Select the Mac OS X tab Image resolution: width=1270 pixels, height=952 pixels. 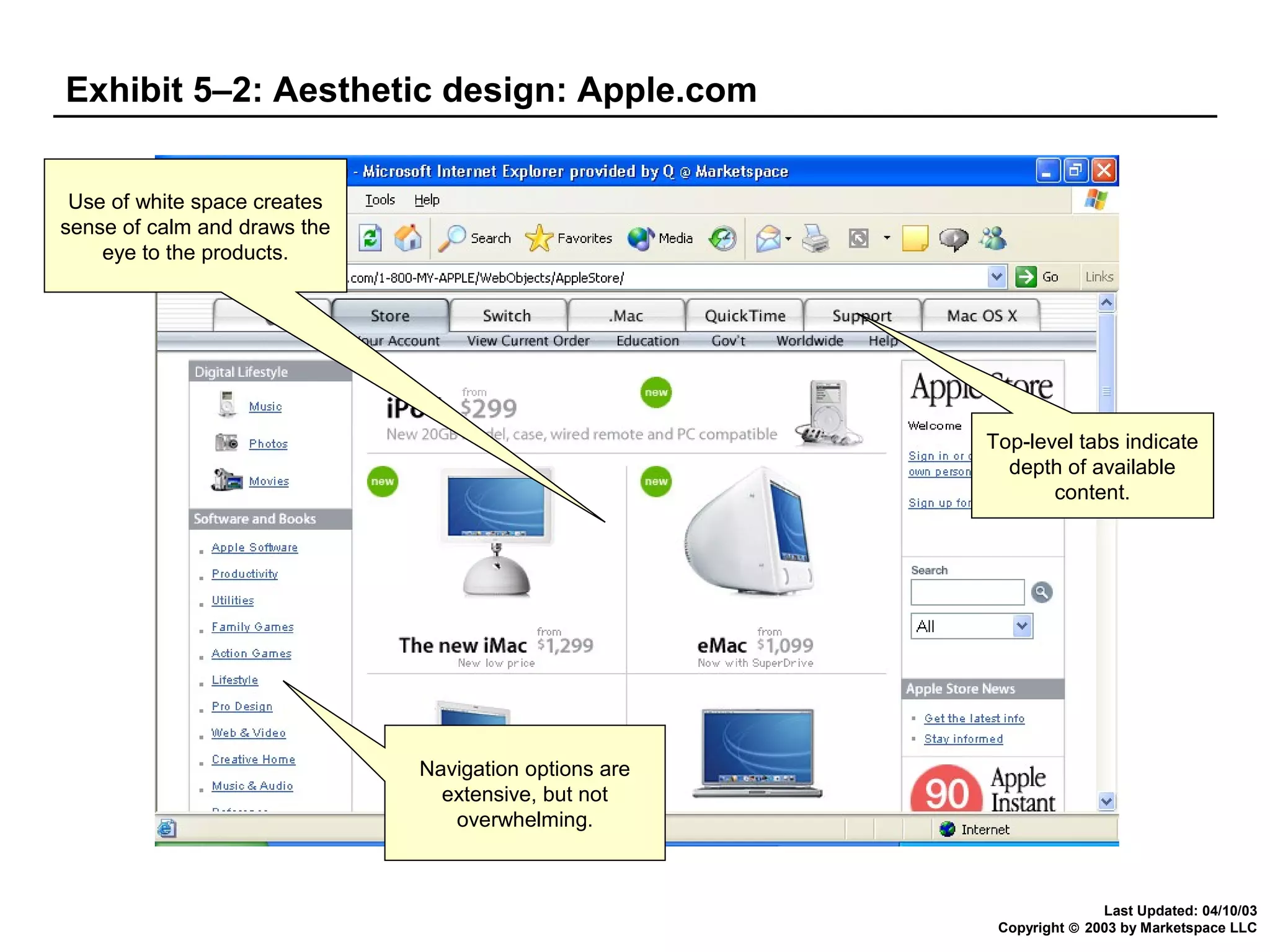pos(982,316)
